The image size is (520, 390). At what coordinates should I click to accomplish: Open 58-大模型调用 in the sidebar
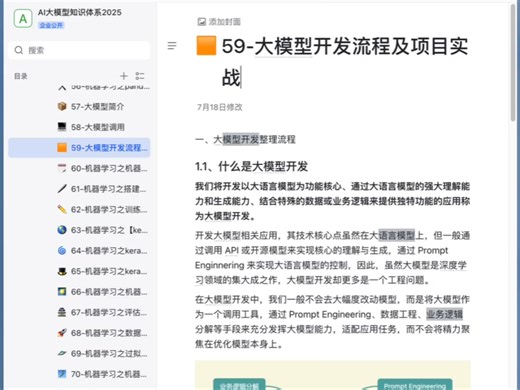[98, 127]
